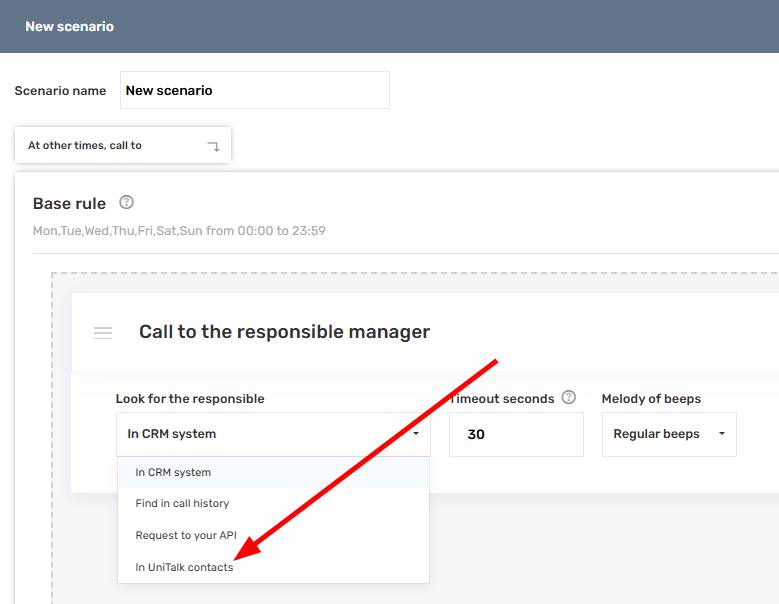The image size is (779, 604).
Task: Click the Scenario name text field
Action: click(x=254, y=90)
